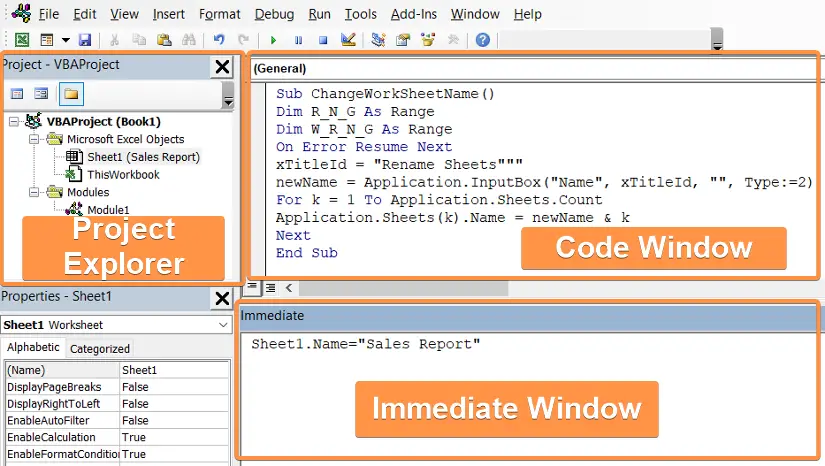
Task: Toggle Full Module View button below code
Action: [x=270, y=288]
